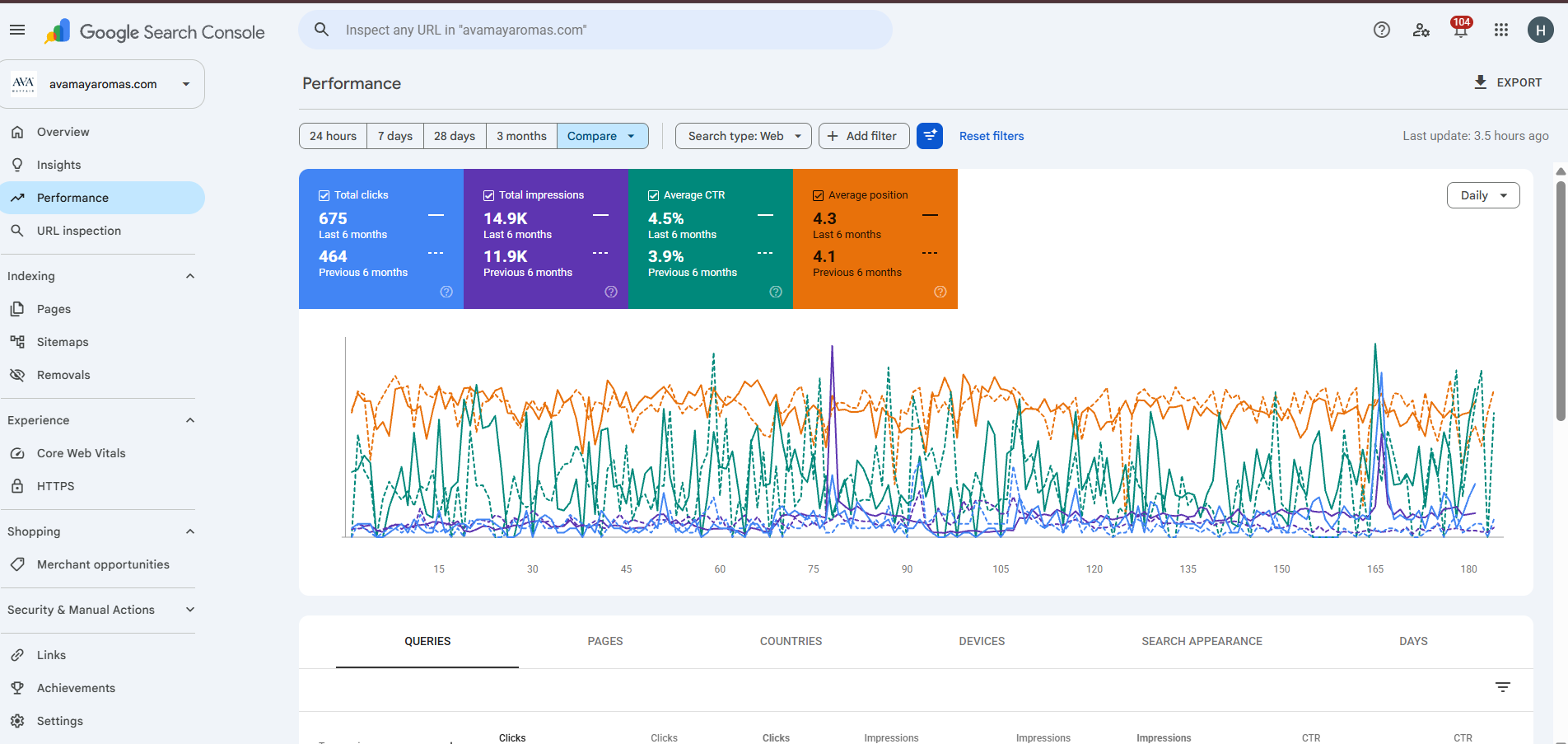Image resolution: width=1568 pixels, height=744 pixels.
Task: Open users and permissions settings icon
Action: coord(1421,30)
